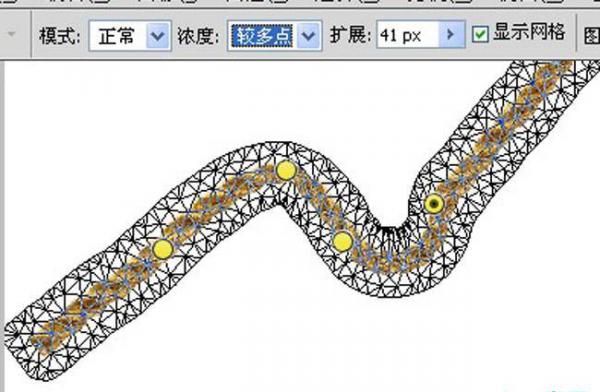This screenshot has width=600, height=392.
Task: Select the yellow pin at mesh peak
Action: (x=286, y=170)
